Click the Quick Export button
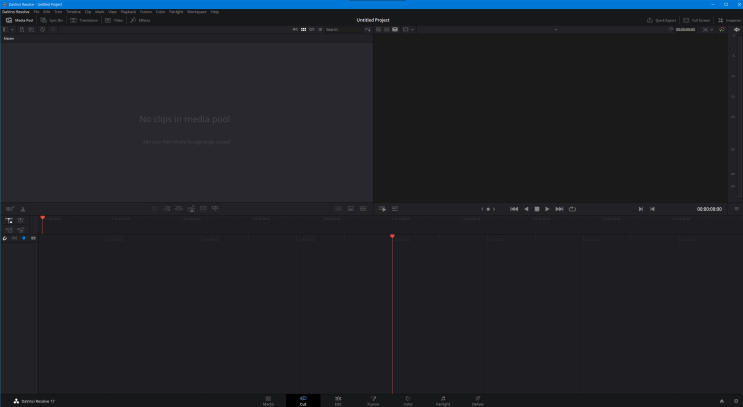The height and width of the screenshot is (407, 743). (661, 20)
